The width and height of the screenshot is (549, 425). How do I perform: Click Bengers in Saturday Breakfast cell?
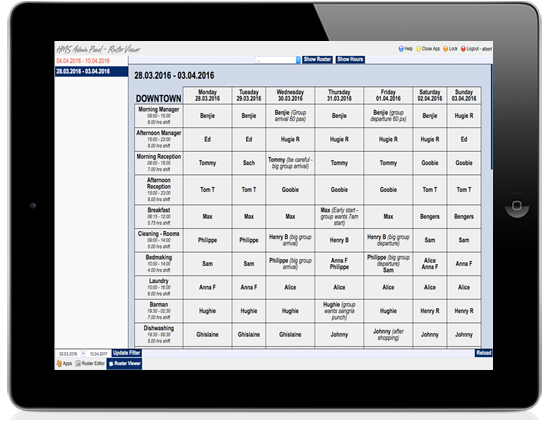tap(430, 216)
